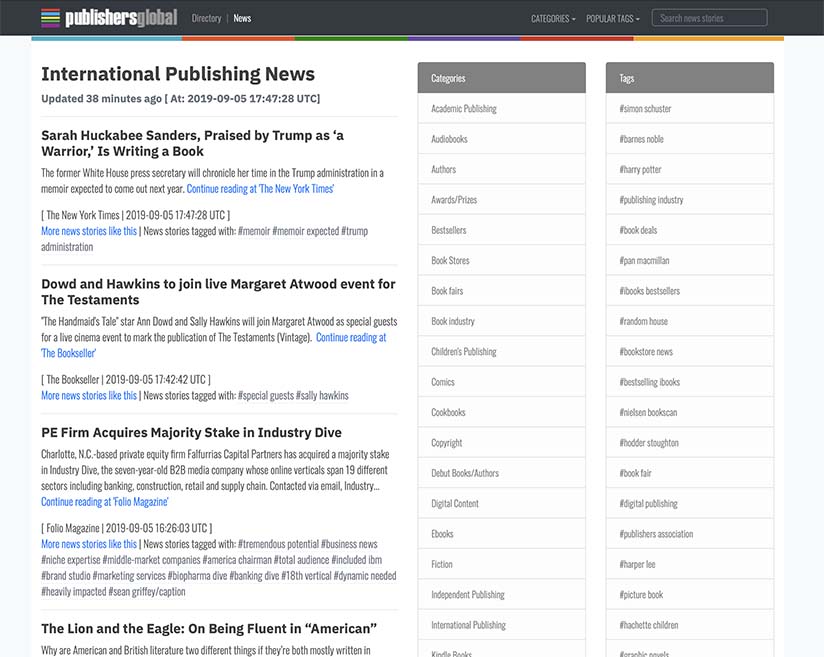This screenshot has width=824, height=657.
Task: Open the Cookbooks category
Action: 501,413
